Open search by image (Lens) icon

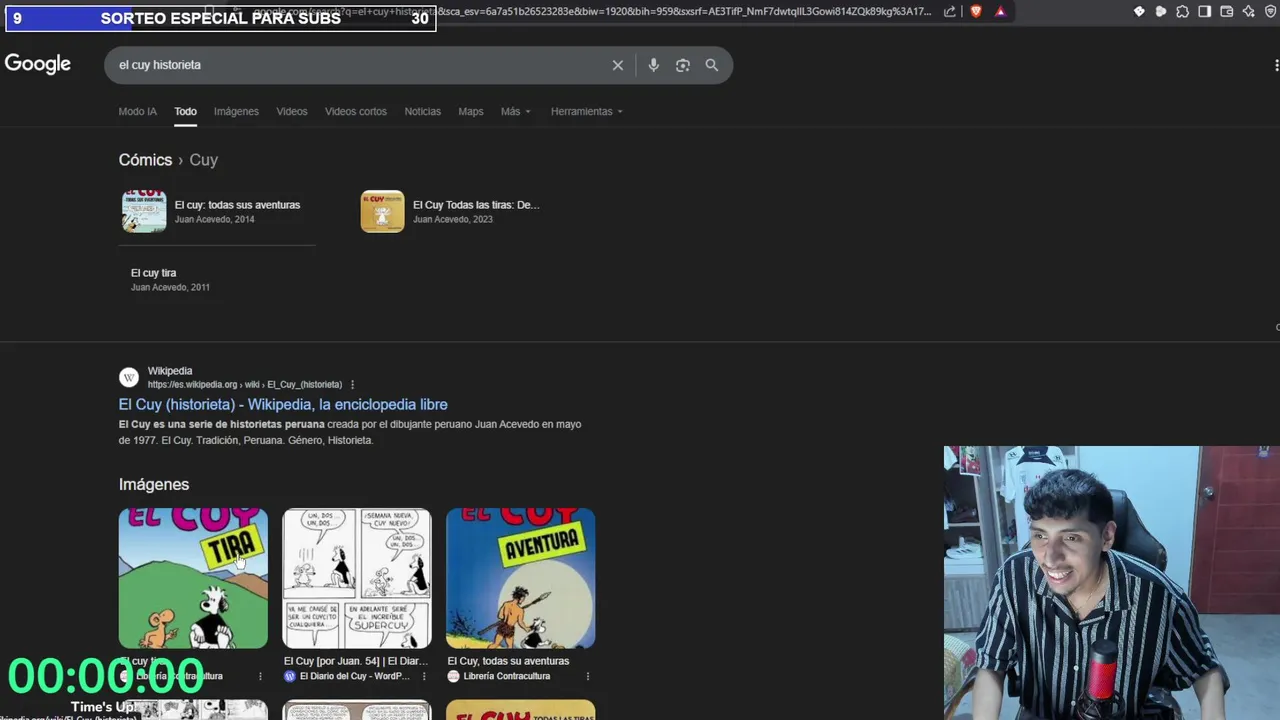click(683, 65)
